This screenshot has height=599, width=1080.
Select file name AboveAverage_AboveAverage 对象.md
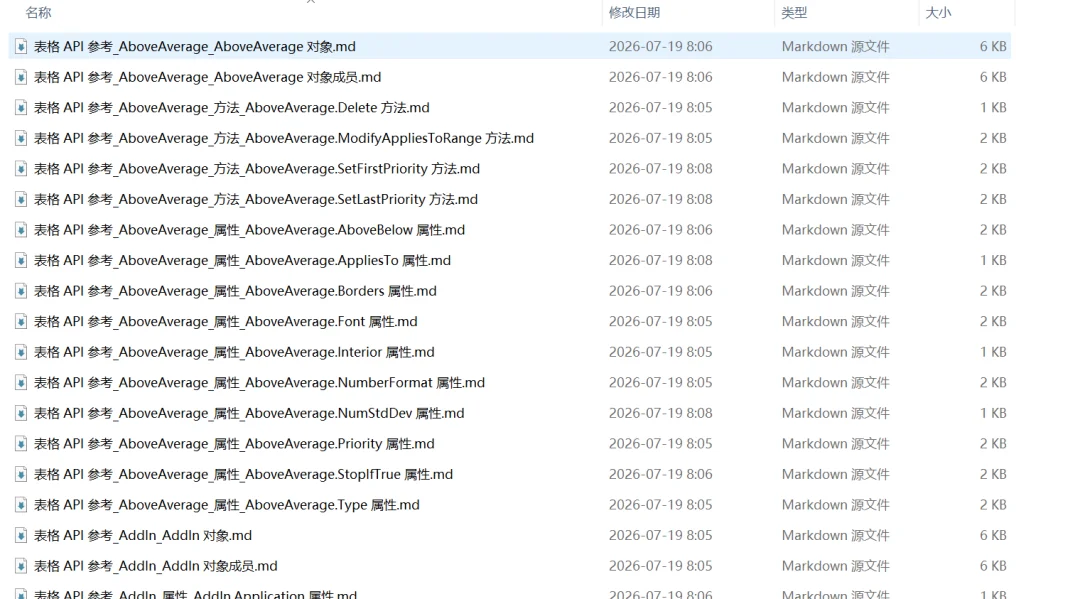pyautogui.click(x=195, y=46)
